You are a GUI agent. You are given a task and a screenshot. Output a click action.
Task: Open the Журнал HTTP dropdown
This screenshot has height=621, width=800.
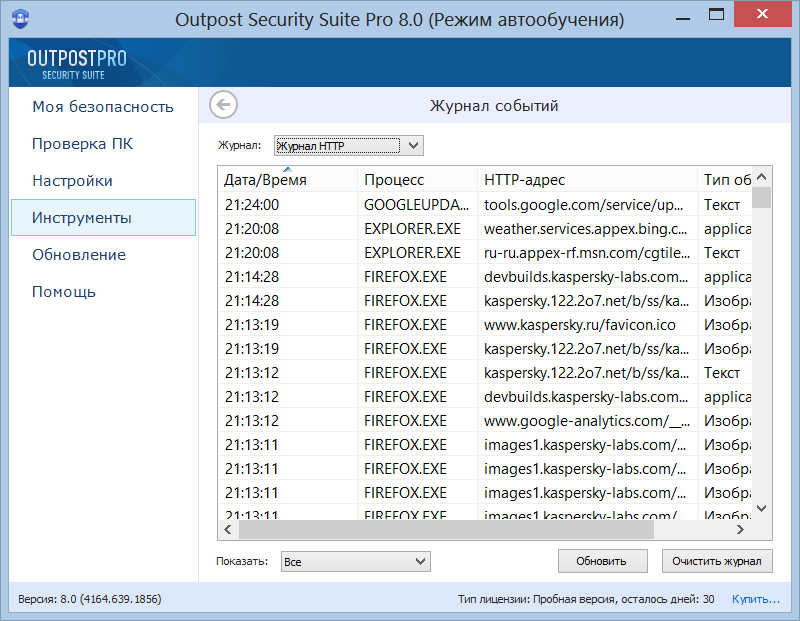click(349, 146)
